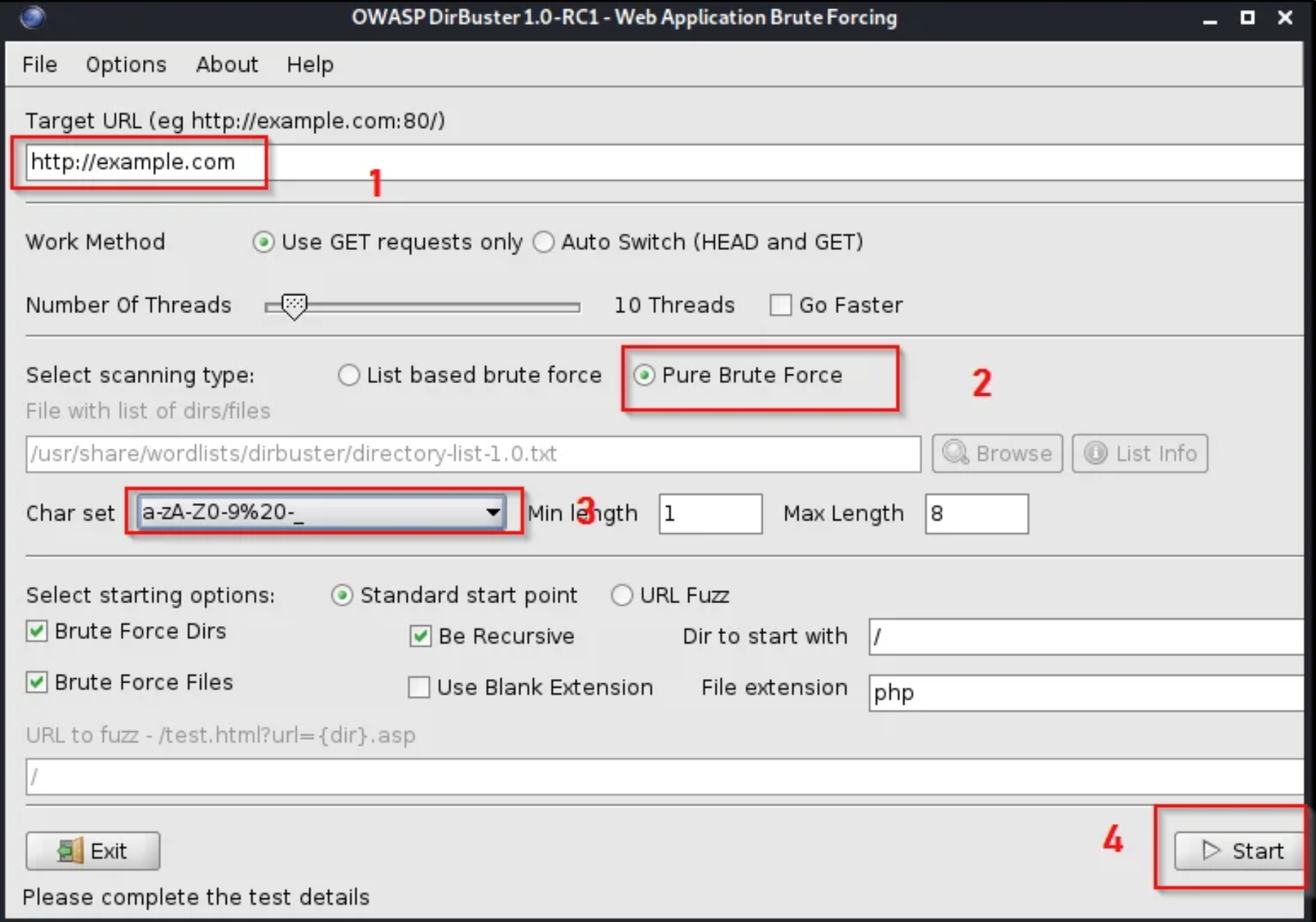The width and height of the screenshot is (1316, 922).
Task: Minimize the DirBuster window
Action: [x=1209, y=19]
